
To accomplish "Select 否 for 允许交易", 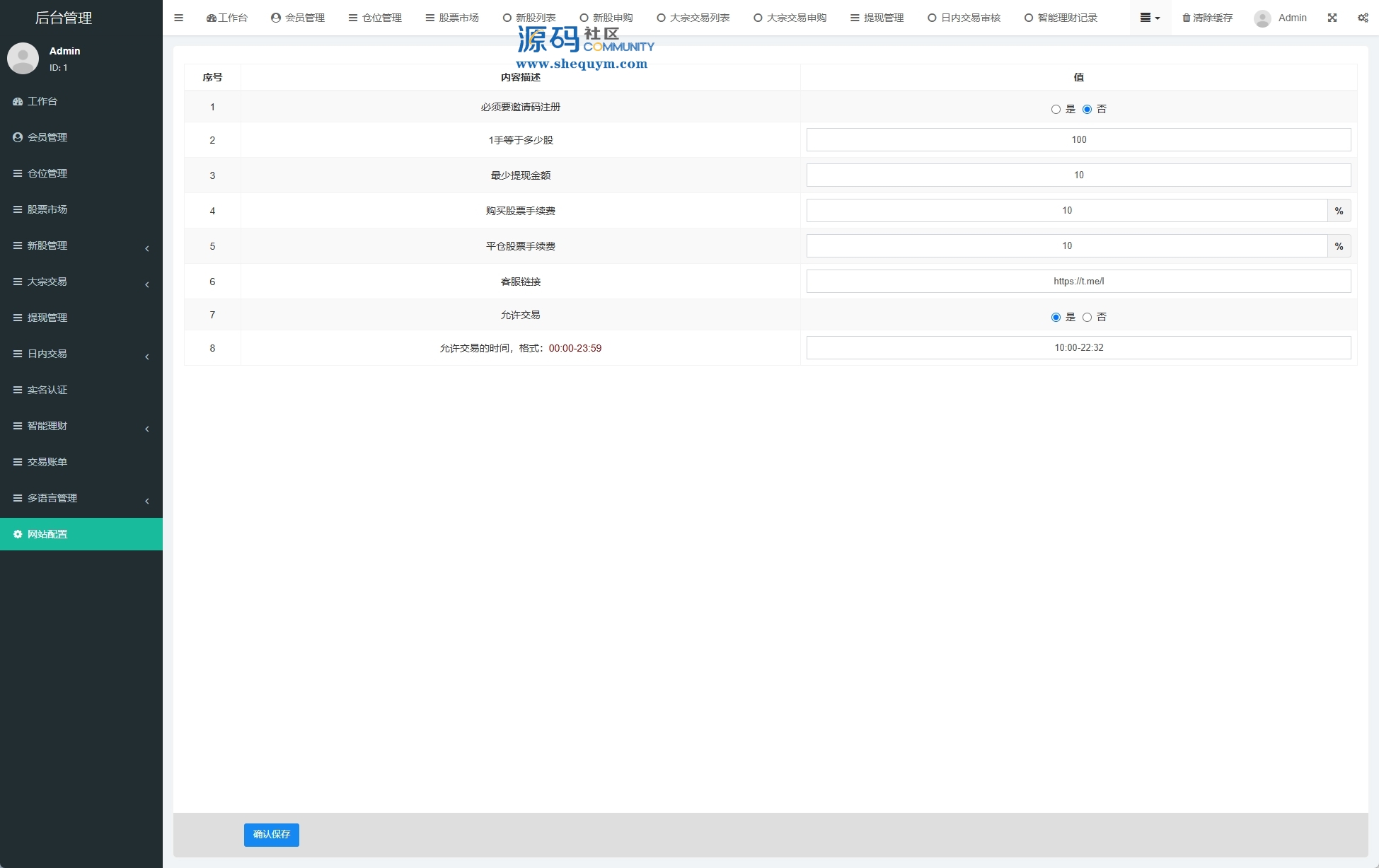I will click(1087, 317).
